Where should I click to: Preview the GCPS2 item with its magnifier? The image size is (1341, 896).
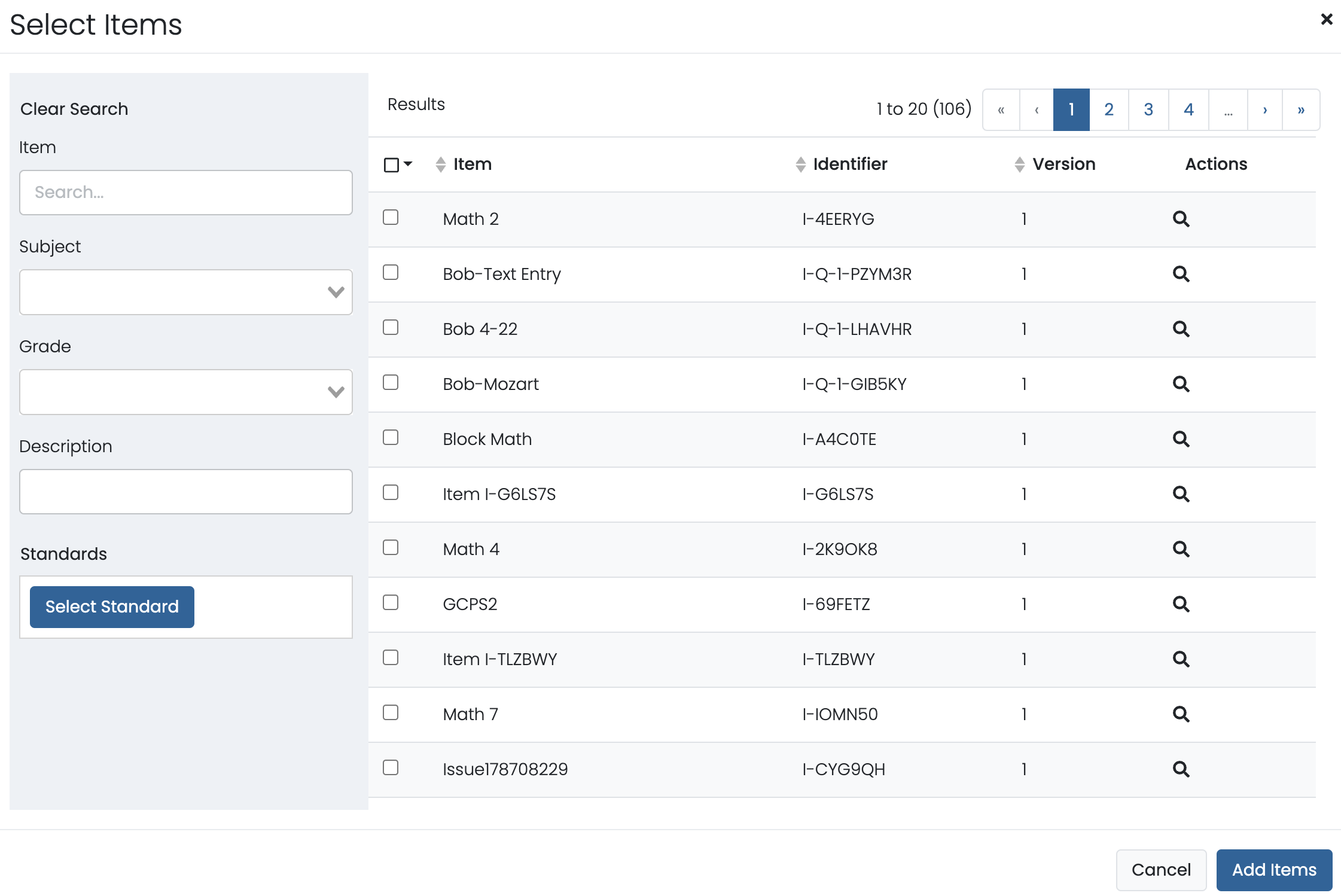pos(1181,604)
